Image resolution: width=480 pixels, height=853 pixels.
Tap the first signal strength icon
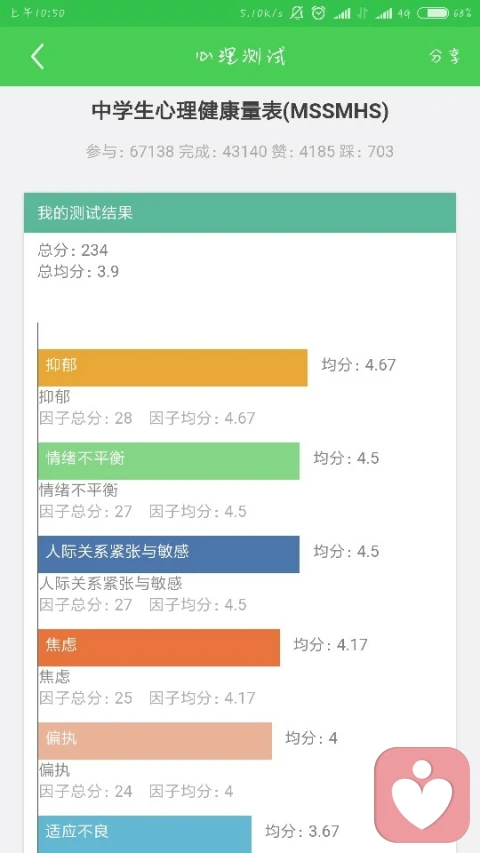[x=342, y=14]
